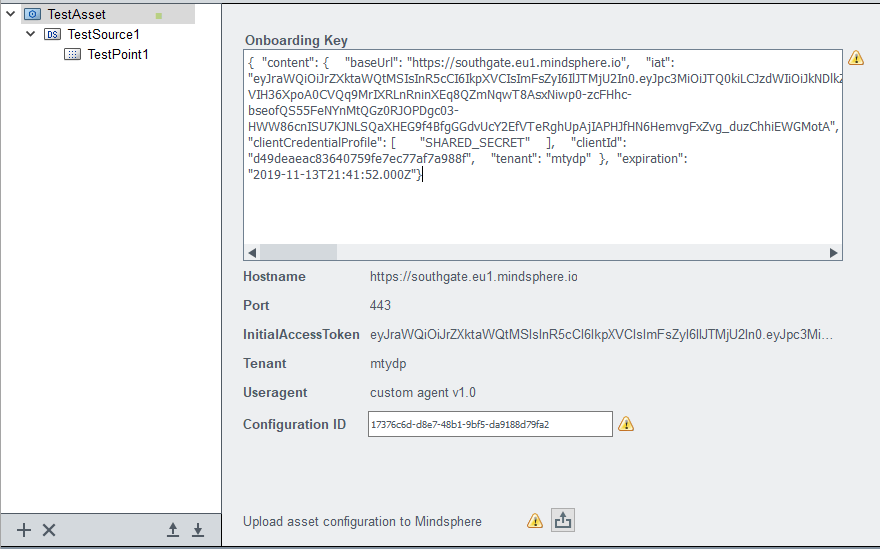The image size is (880, 549).
Task: Click the upload arrow icon below tree
Action: (x=173, y=530)
